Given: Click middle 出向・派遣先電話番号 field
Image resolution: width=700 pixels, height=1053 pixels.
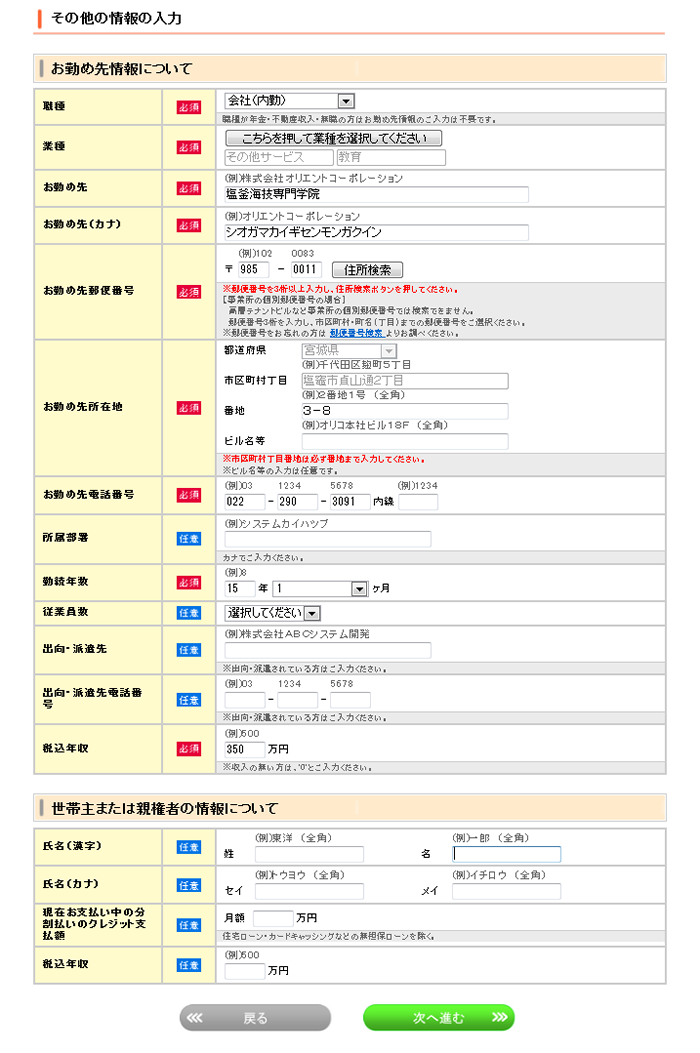Looking at the screenshot, I should (297, 700).
